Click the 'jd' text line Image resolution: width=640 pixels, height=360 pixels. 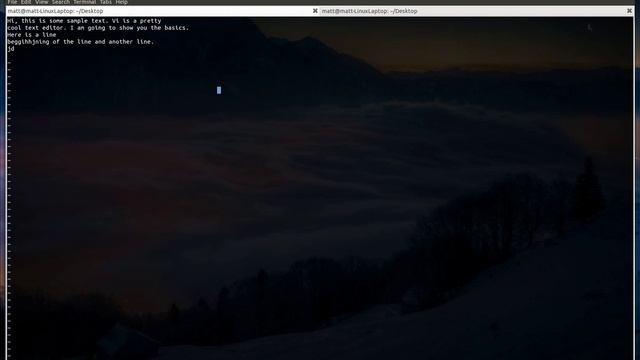click(11, 49)
